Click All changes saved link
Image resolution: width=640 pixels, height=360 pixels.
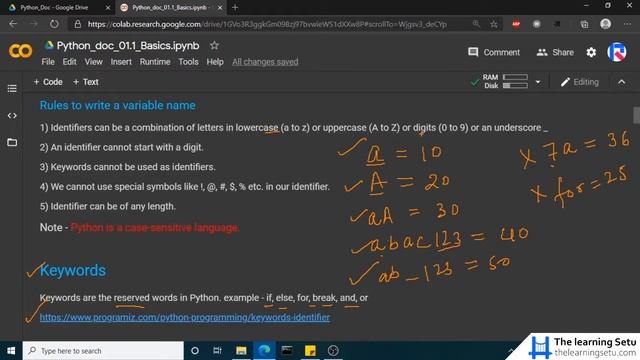[265, 62]
